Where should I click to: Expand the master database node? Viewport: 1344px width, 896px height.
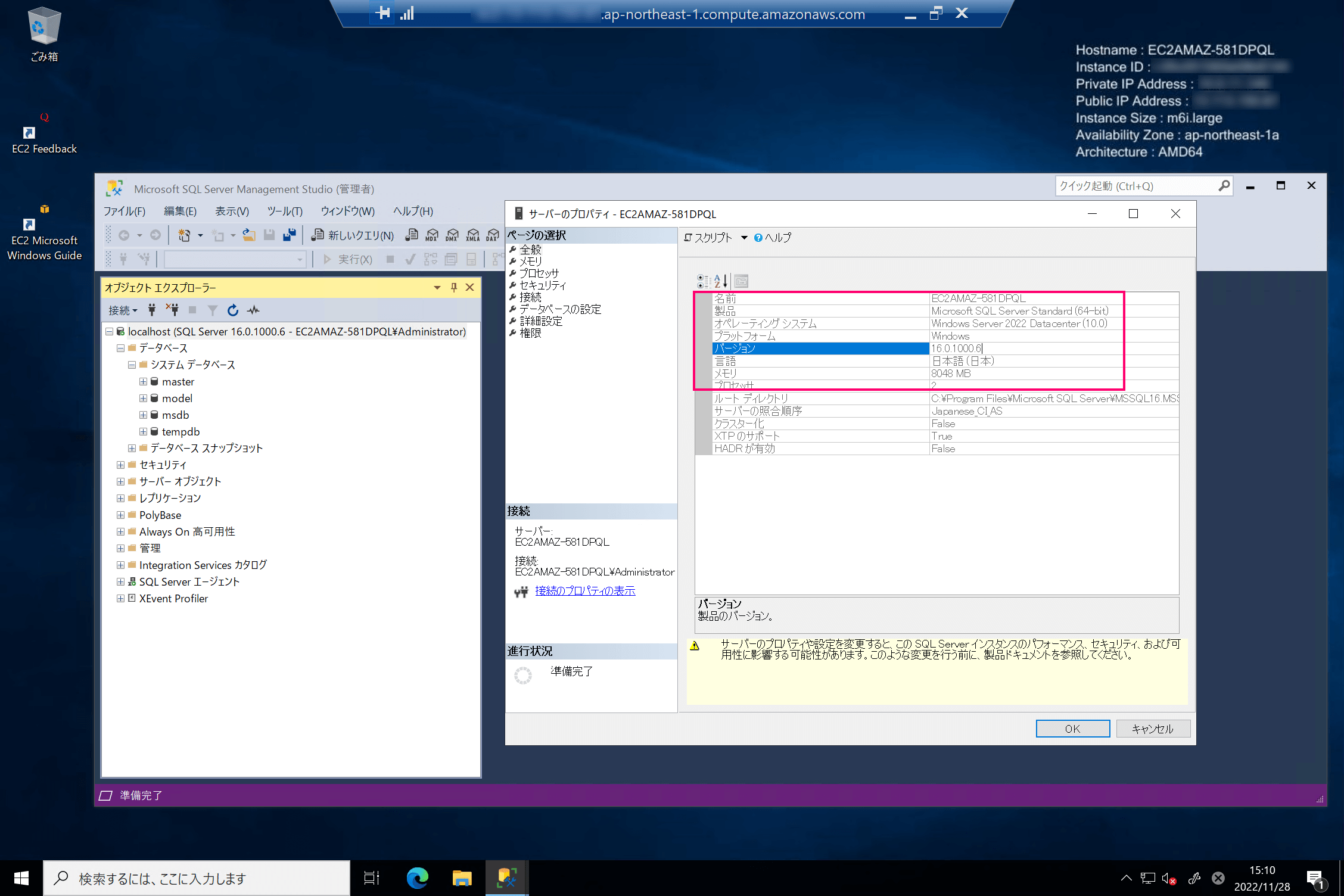click(x=142, y=382)
